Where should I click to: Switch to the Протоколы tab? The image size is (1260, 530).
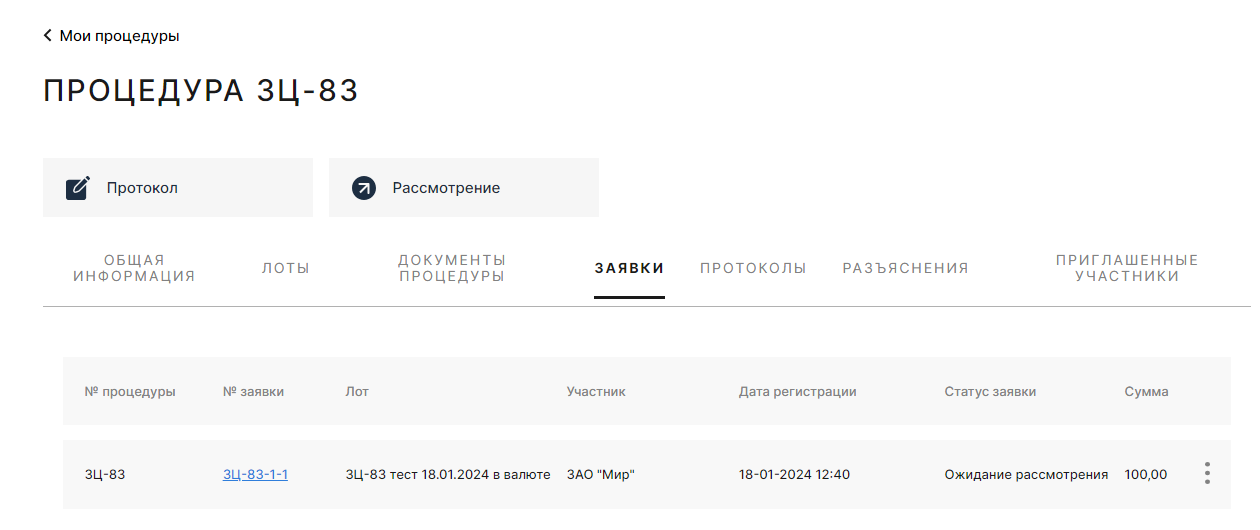(753, 268)
